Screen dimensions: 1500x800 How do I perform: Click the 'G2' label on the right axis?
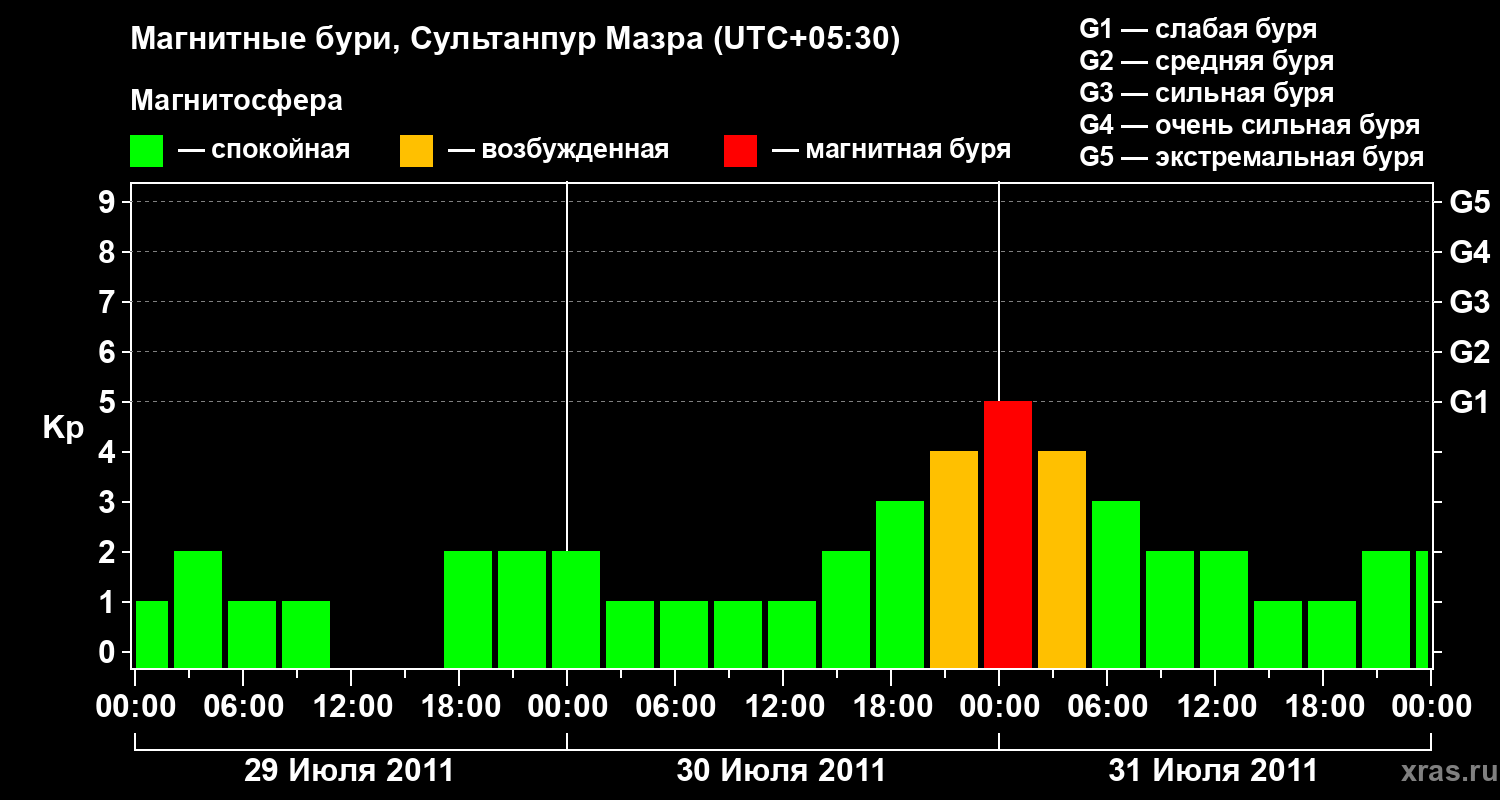point(1470,352)
